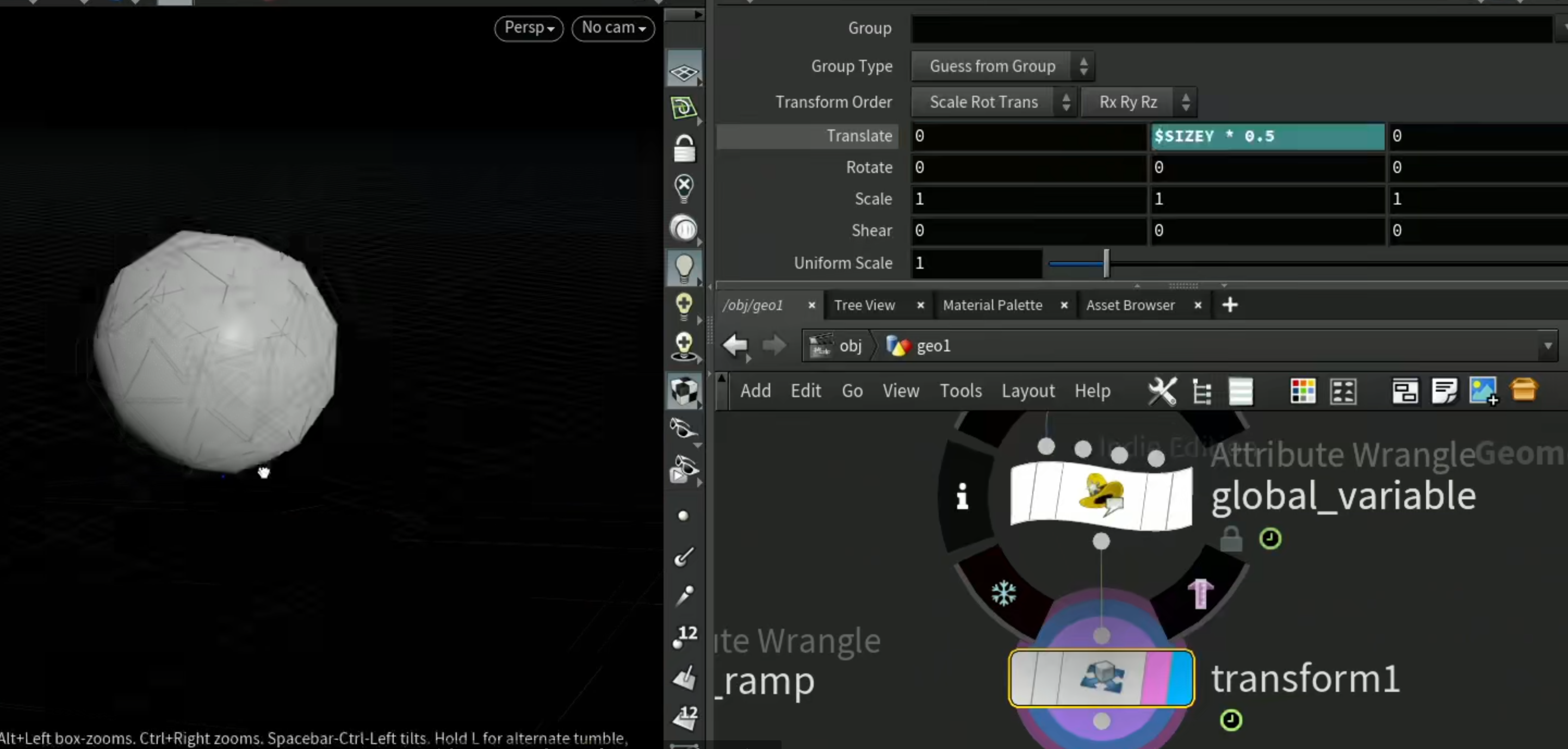This screenshot has width=1568, height=749.
Task: Toggle the tree view hierarchy icon
Action: point(1201,391)
